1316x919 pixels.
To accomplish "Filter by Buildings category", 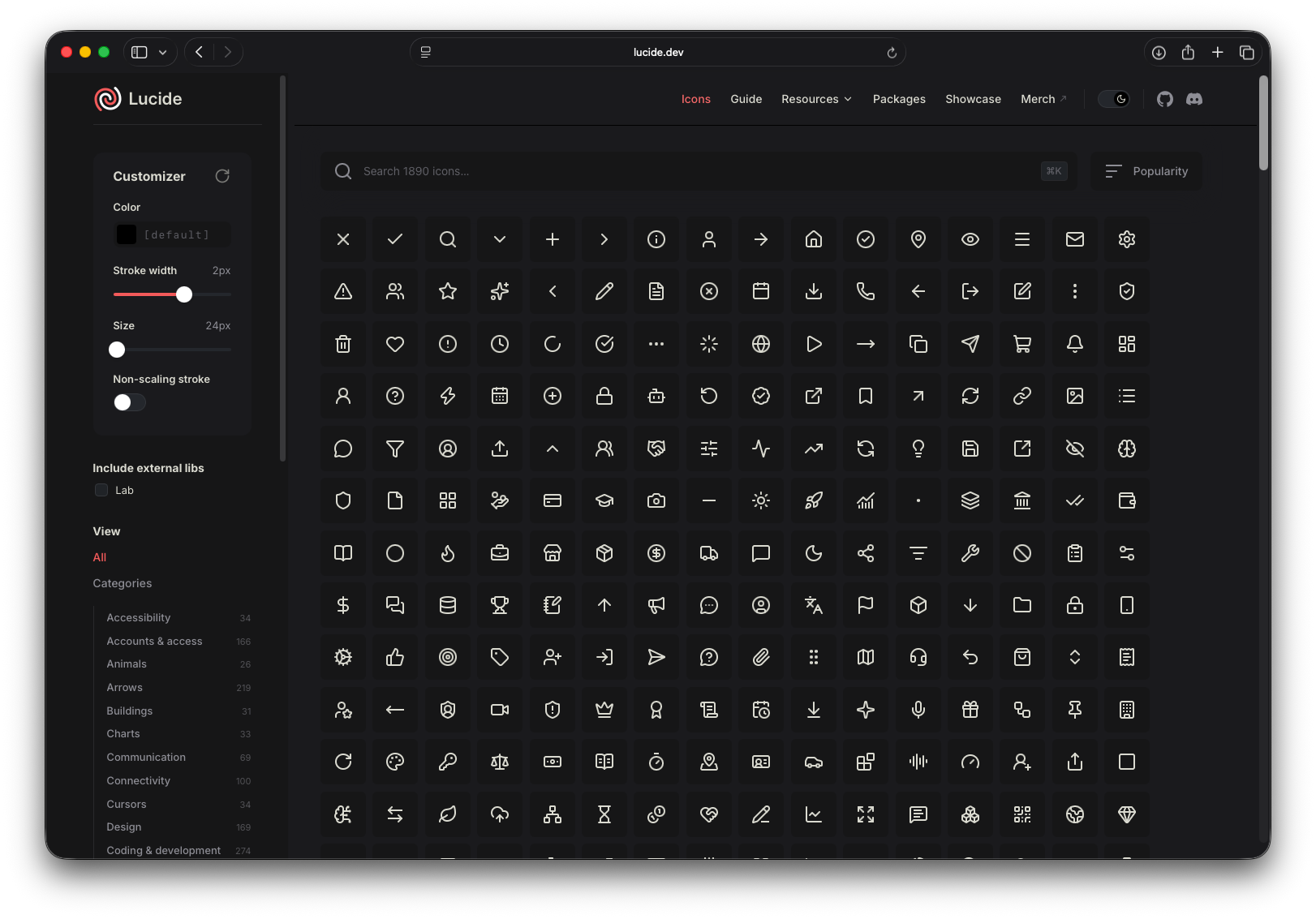I will click(x=178, y=711).
